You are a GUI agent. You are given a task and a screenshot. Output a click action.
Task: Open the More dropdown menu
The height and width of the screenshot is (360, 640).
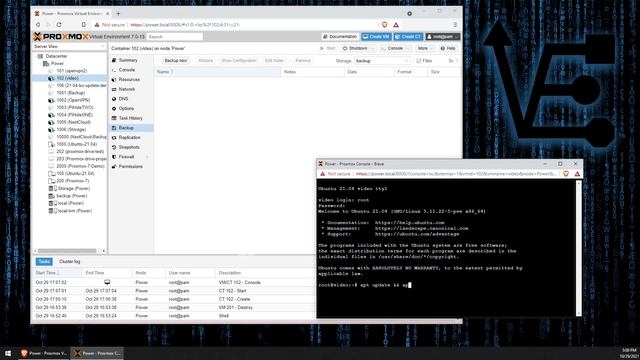pyautogui.click(x=425, y=48)
